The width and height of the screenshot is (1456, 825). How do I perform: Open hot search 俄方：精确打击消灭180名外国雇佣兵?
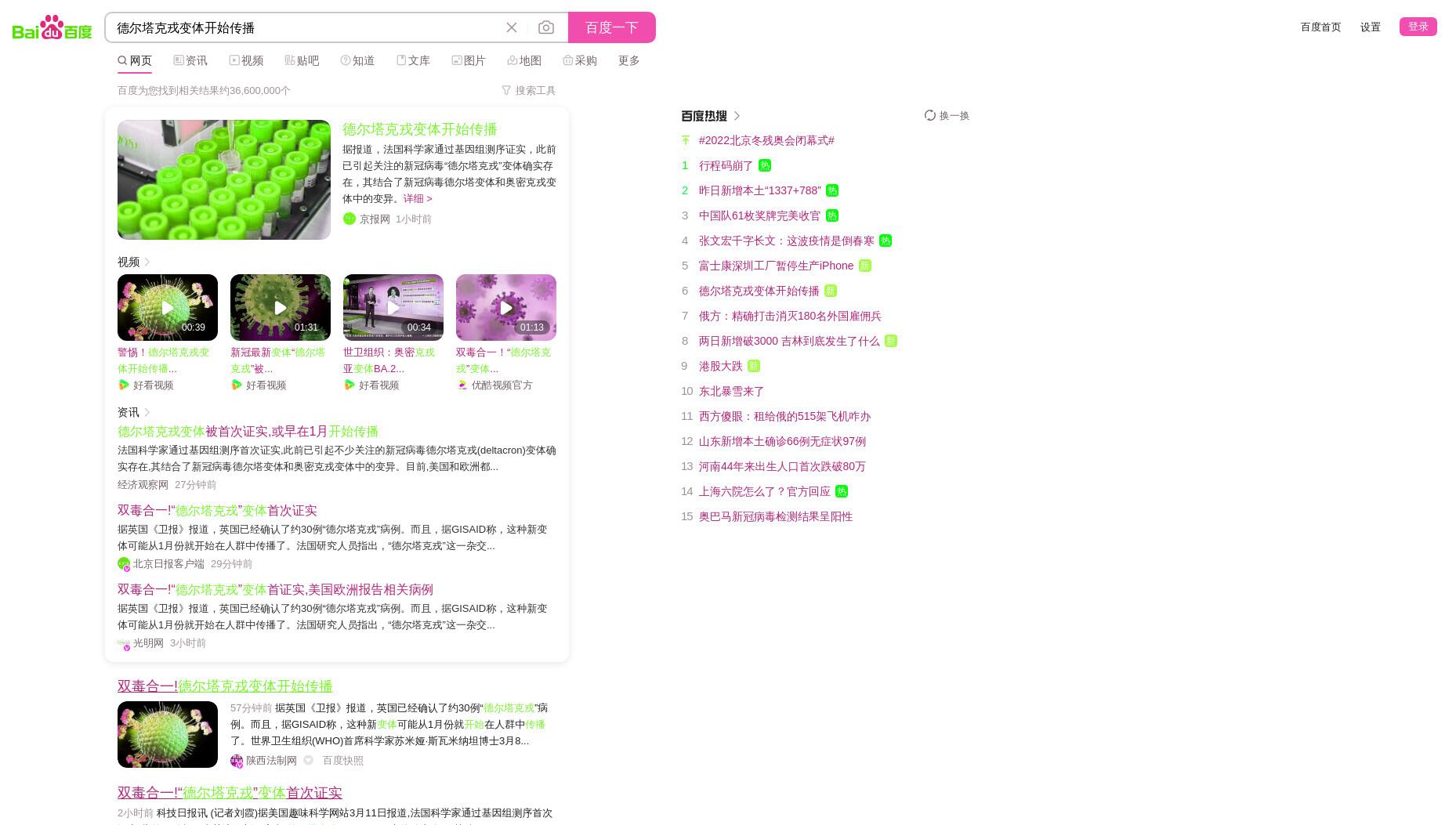tap(790, 316)
